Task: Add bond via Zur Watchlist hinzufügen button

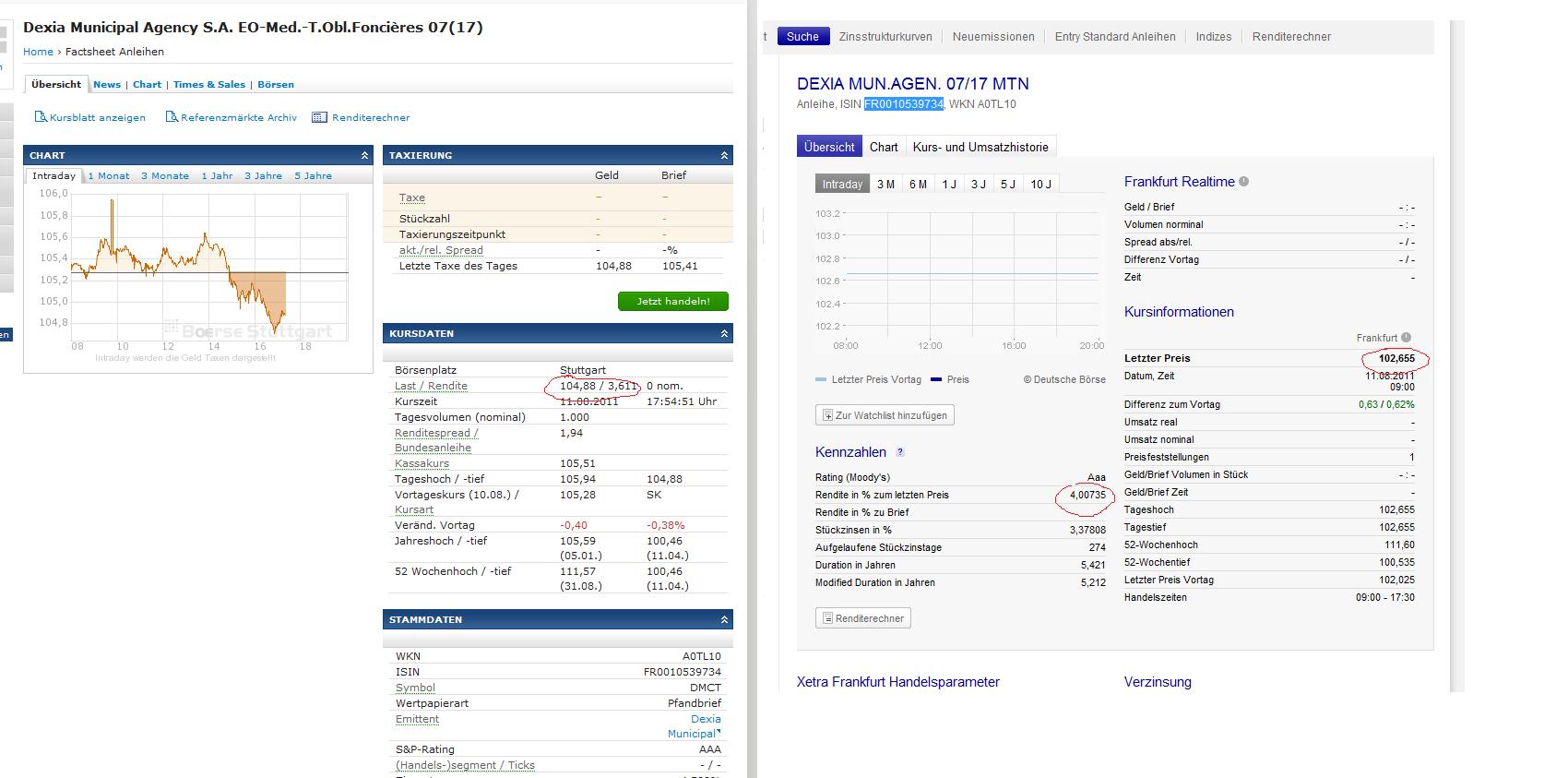Action: pos(885,415)
